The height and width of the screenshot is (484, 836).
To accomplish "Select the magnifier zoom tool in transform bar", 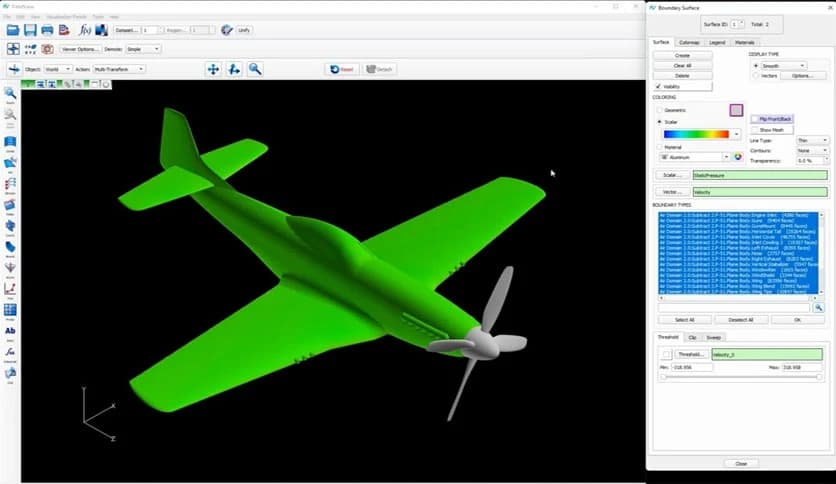I will (255, 69).
